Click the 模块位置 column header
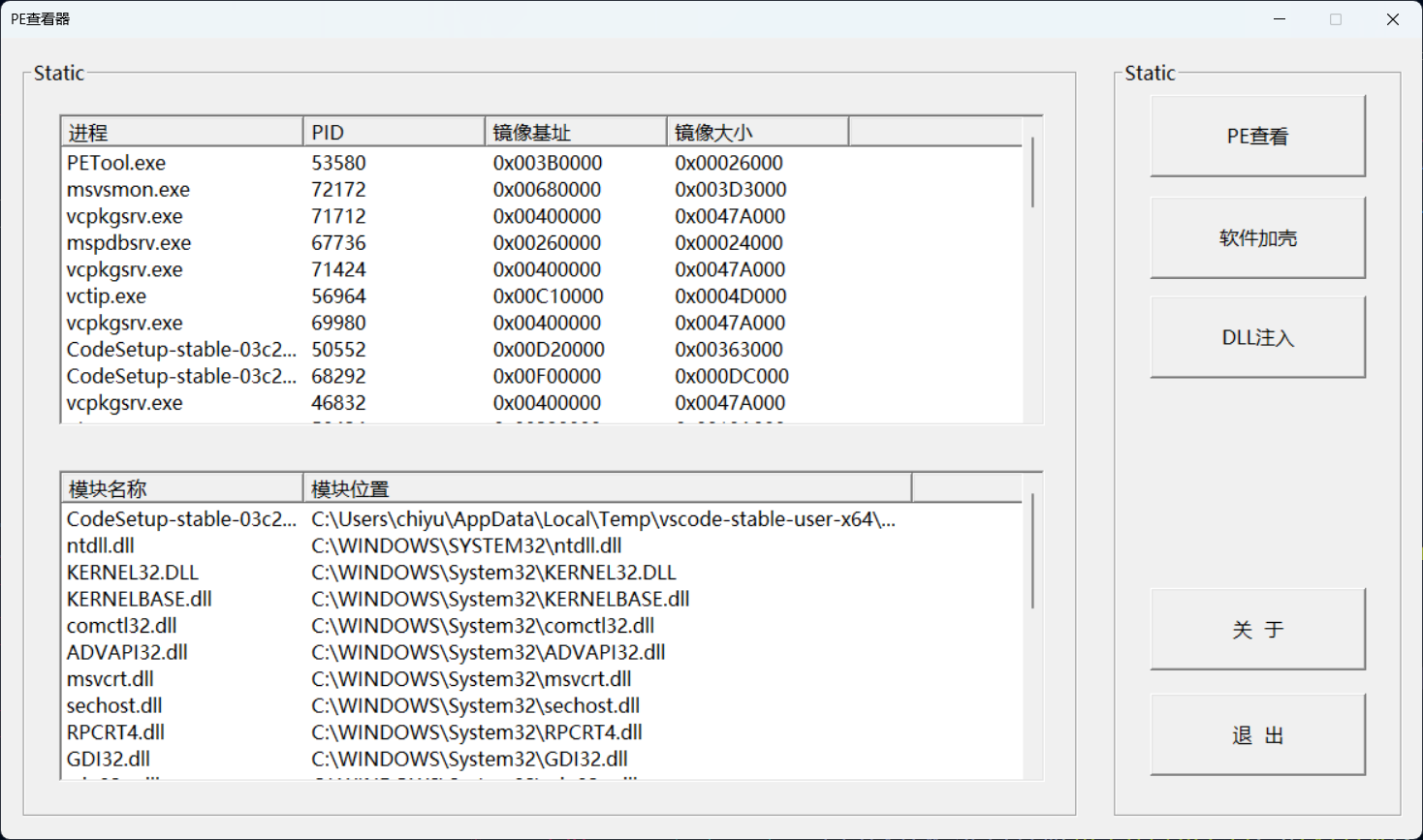The width and height of the screenshot is (1423, 840). point(607,489)
